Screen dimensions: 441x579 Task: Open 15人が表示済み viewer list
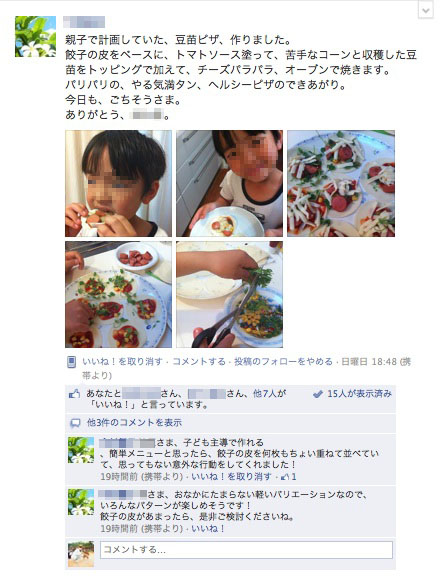[x=359, y=394]
